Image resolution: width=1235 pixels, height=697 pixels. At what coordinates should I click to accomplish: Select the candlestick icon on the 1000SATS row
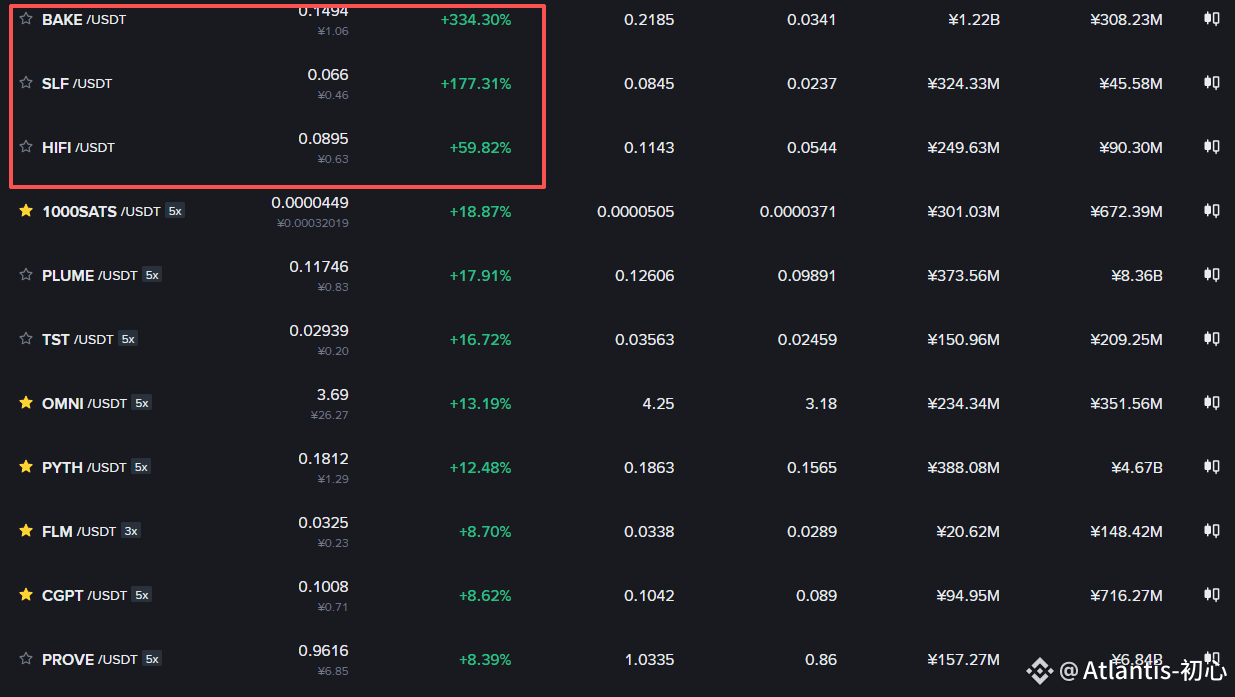point(1211,211)
